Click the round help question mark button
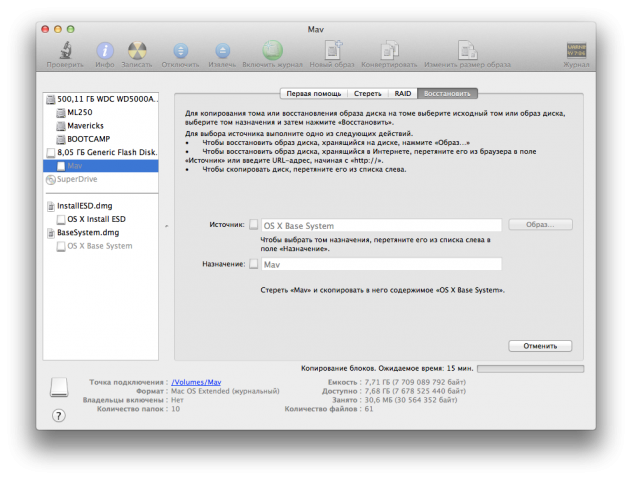The width and height of the screenshot is (632, 480). tap(59, 416)
